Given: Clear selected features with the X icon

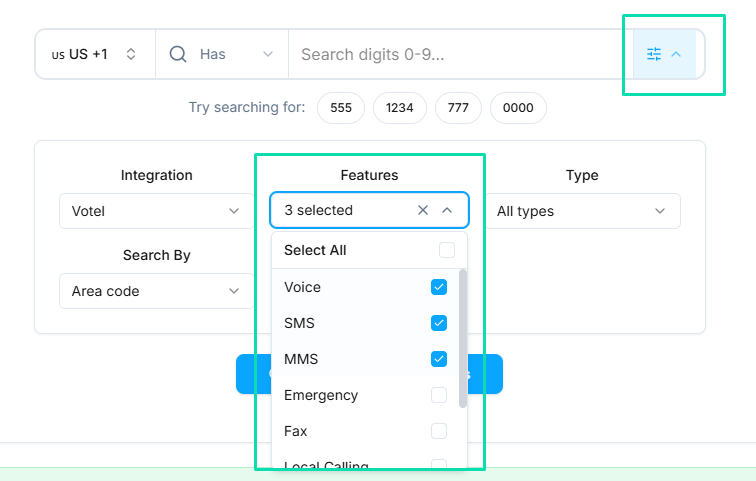Looking at the screenshot, I should (422, 210).
